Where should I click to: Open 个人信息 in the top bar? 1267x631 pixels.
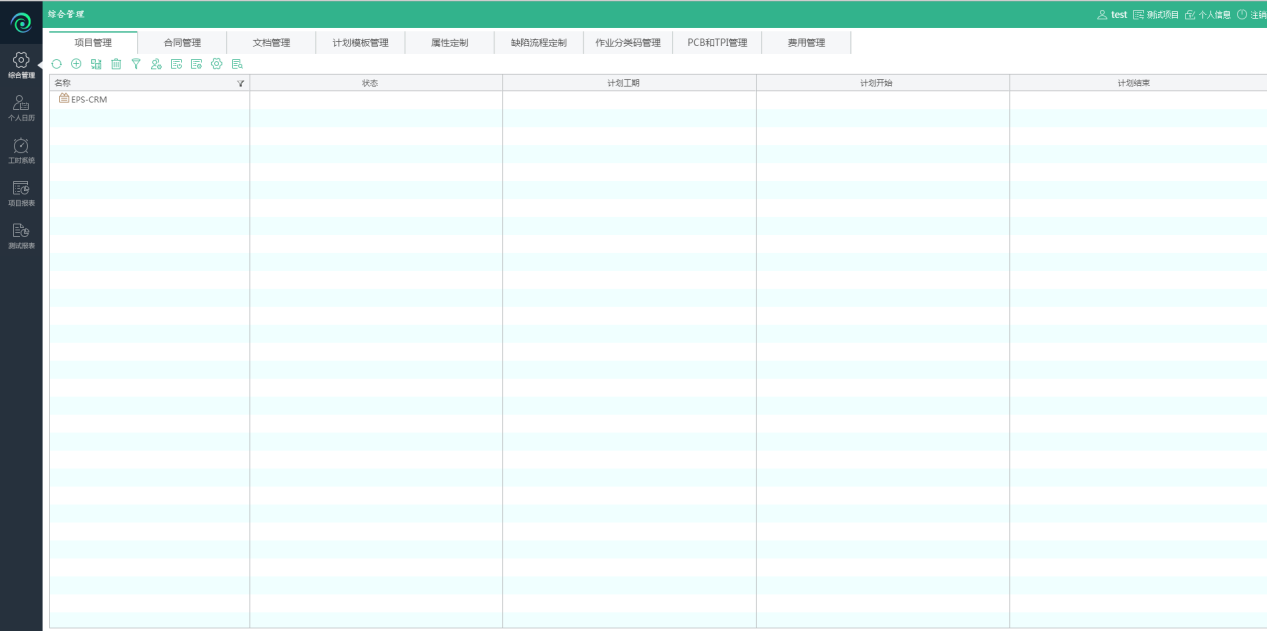(x=1208, y=15)
